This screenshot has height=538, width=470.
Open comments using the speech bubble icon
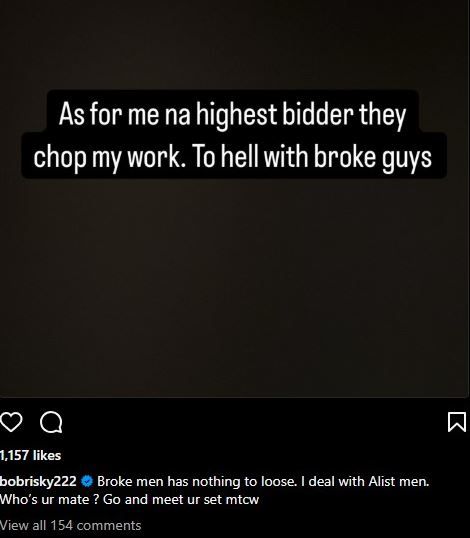tap(51, 423)
